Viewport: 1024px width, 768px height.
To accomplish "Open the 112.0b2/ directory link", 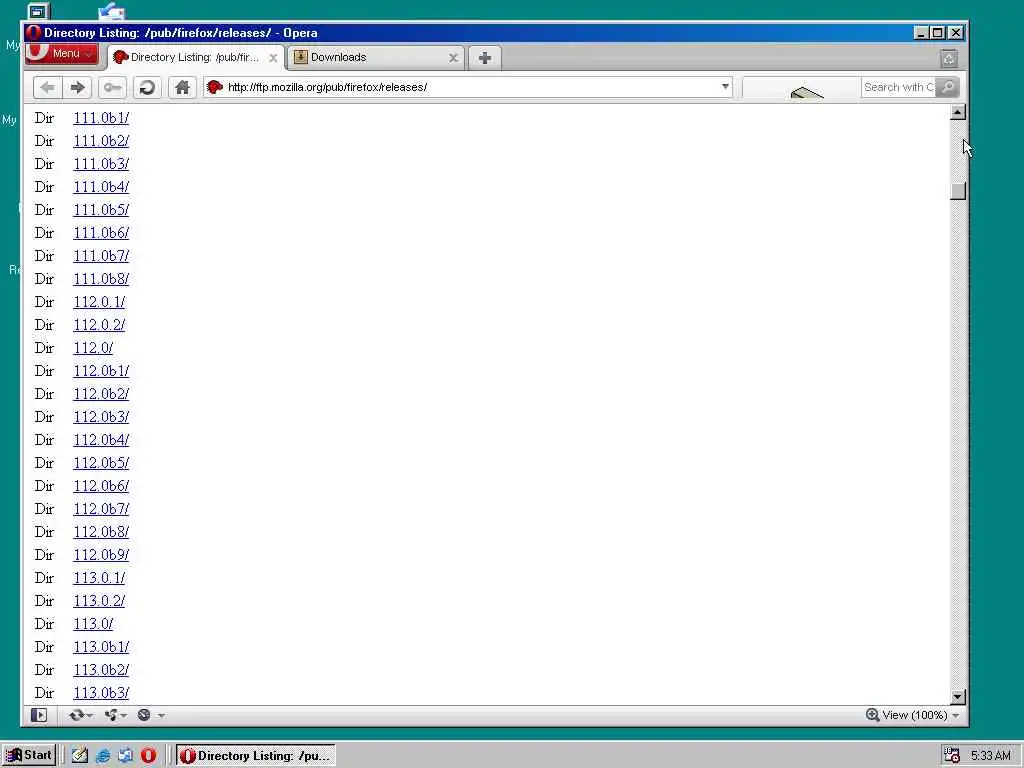I will pos(101,394).
